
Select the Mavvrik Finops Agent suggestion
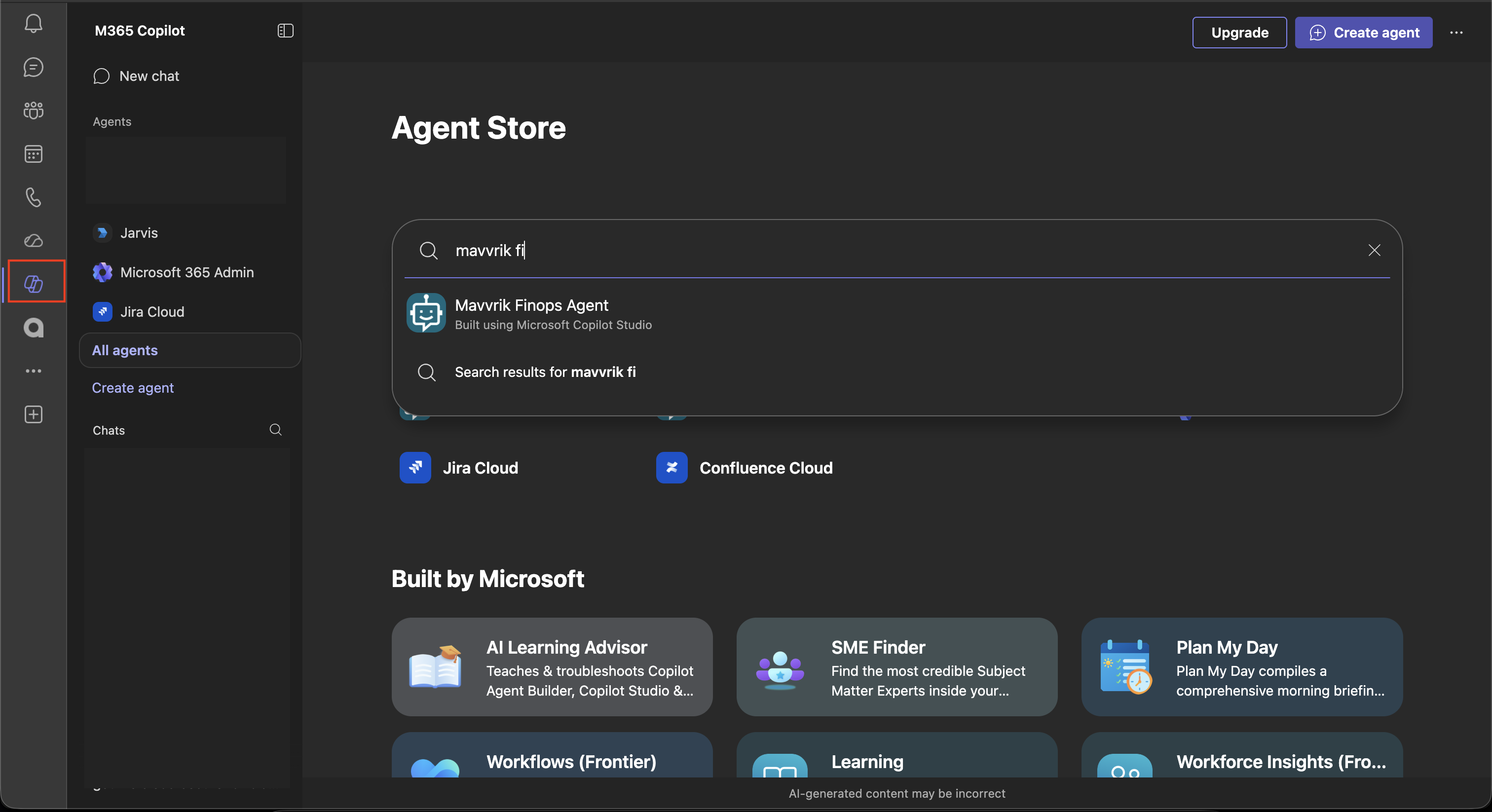pyautogui.click(x=896, y=313)
